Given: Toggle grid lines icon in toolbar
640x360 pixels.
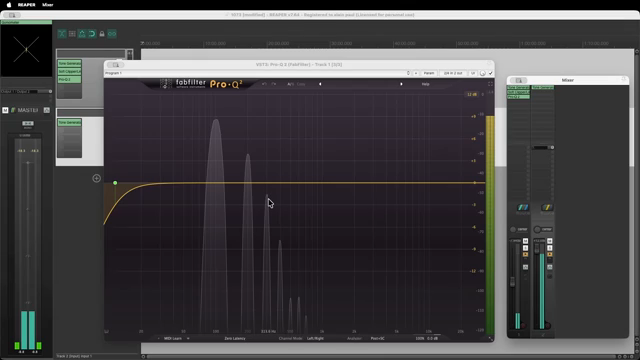Looking at the screenshot, I should click(x=72, y=33).
